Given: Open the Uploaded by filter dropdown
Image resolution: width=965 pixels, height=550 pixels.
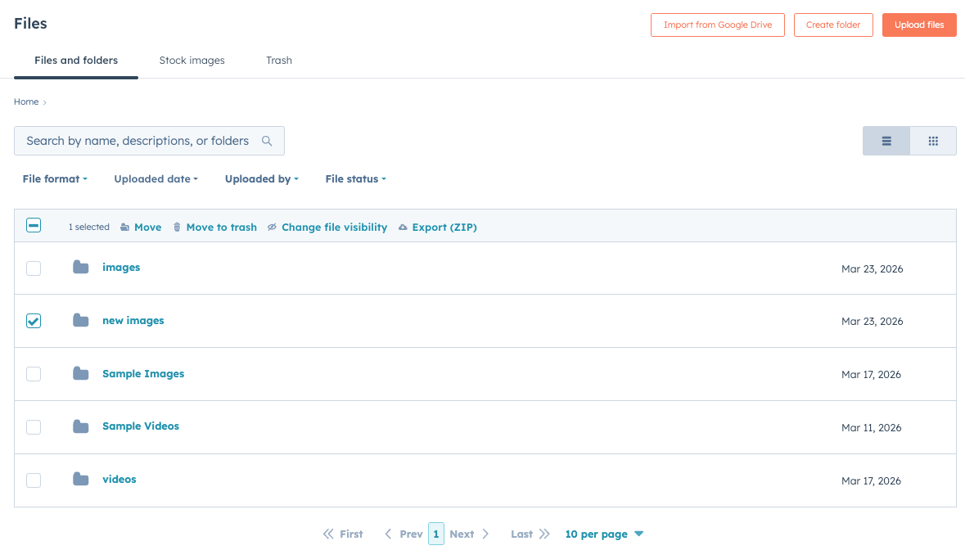Looking at the screenshot, I should (262, 179).
